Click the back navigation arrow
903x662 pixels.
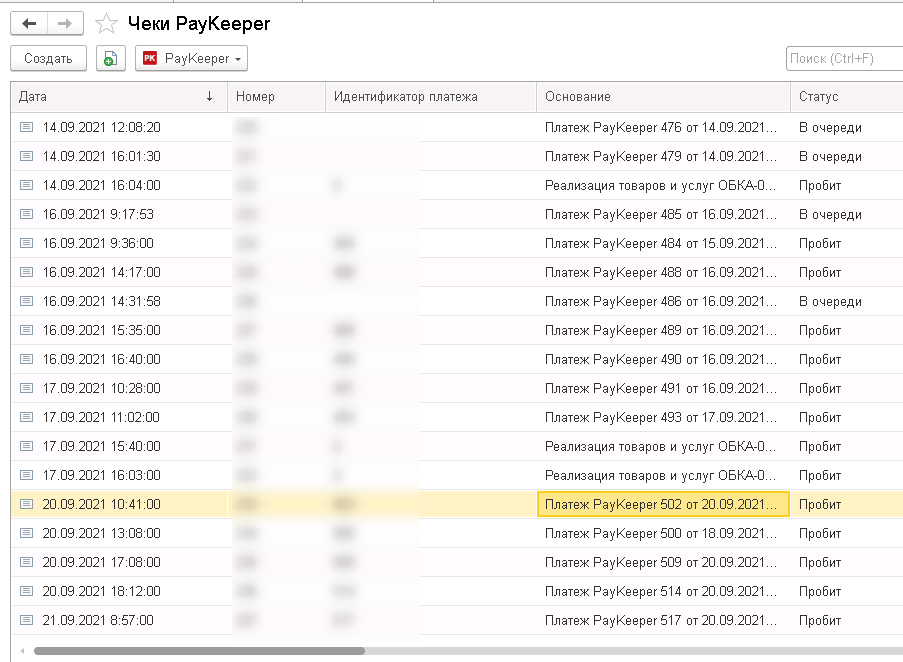(28, 23)
